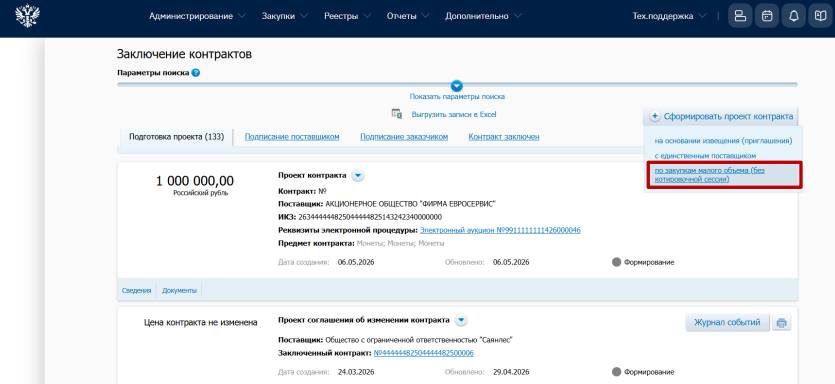835x384 pixels.
Task: Switch to Контракт заключен tab
Action: click(x=504, y=137)
